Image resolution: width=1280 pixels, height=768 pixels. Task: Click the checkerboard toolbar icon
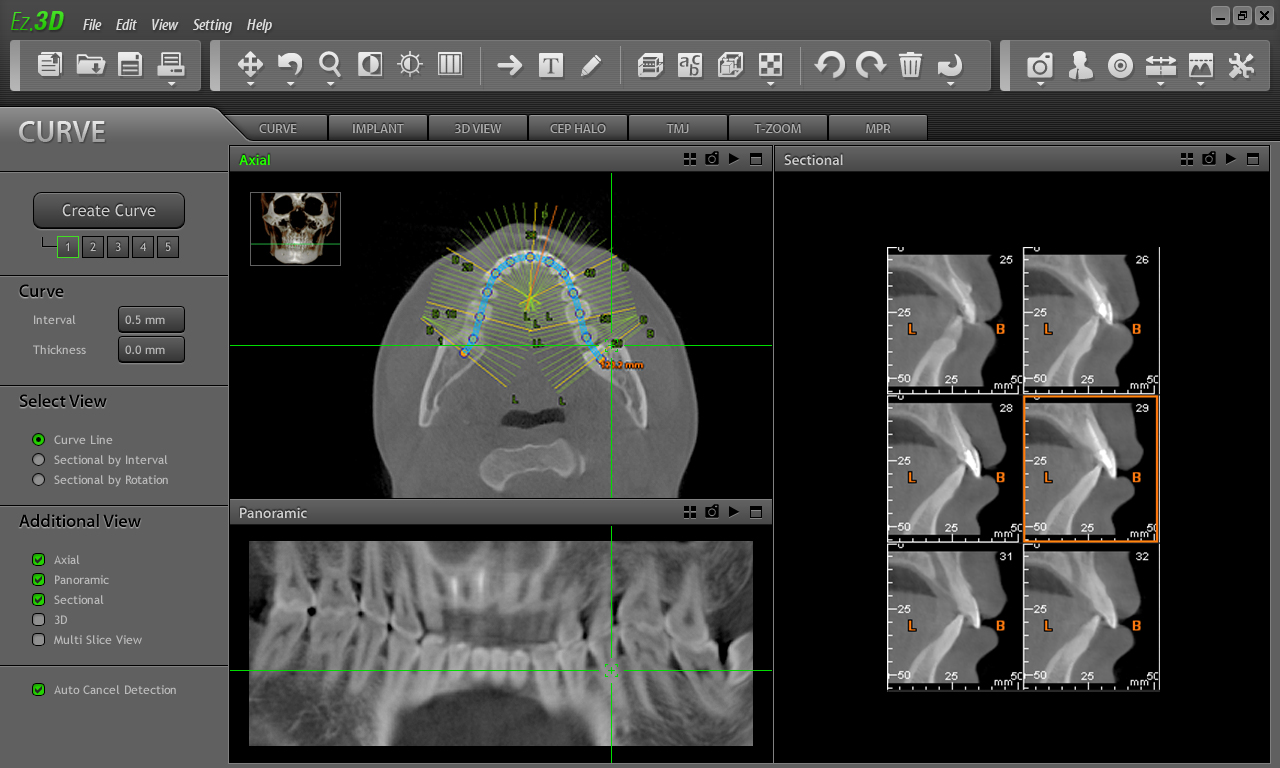click(x=770, y=65)
